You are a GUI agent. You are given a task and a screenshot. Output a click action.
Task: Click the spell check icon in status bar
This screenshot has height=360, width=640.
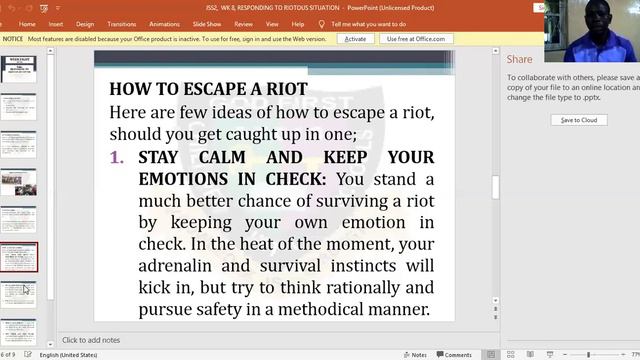click(28, 354)
